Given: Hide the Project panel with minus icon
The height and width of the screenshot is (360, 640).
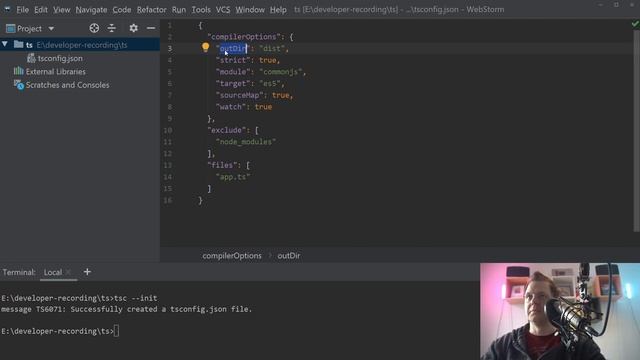Looking at the screenshot, I should (151, 28).
